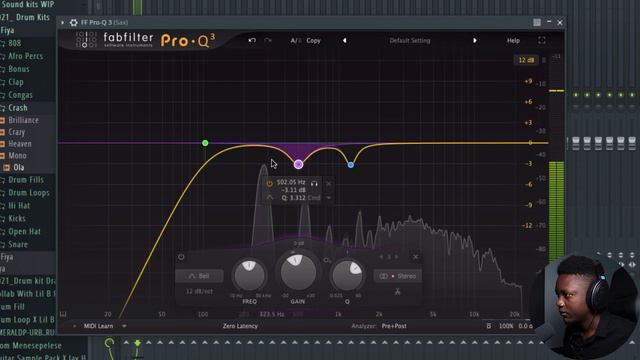Viewport: 640px width, 360px height.
Task: Open the 12 dB/oct slope selector
Action: coord(199,291)
